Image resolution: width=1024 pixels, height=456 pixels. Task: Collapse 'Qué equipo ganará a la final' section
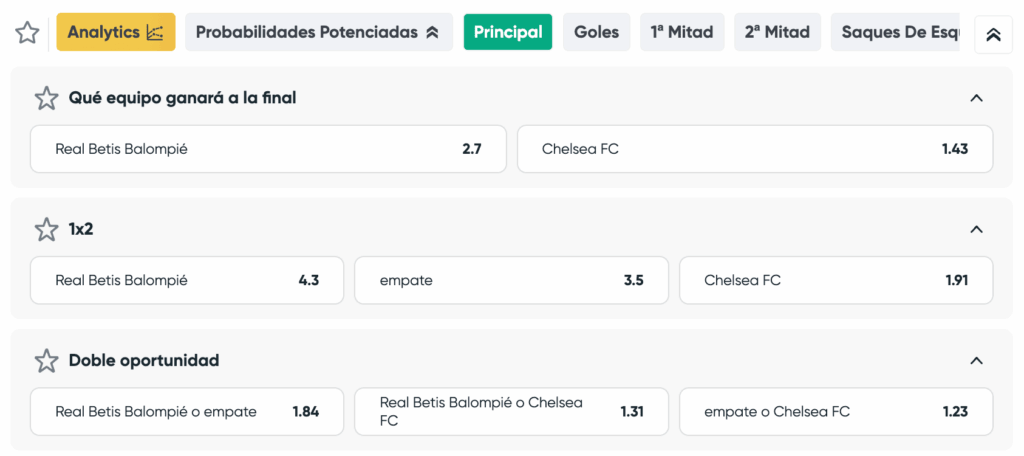point(976,99)
